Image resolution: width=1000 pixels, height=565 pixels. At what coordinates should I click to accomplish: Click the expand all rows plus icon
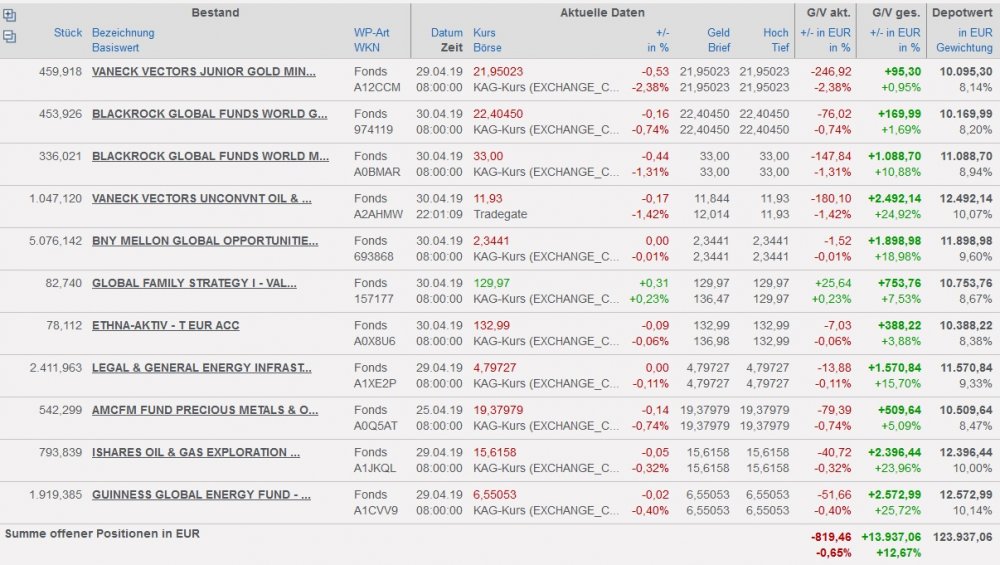coord(10,15)
